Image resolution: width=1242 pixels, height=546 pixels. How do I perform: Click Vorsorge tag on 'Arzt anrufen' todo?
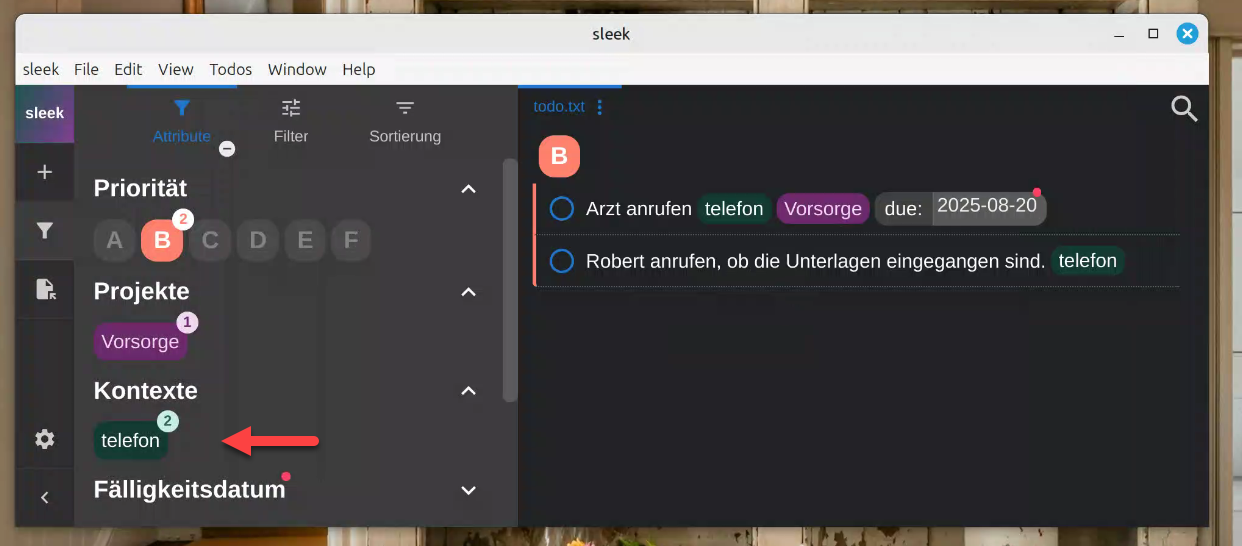(x=823, y=209)
